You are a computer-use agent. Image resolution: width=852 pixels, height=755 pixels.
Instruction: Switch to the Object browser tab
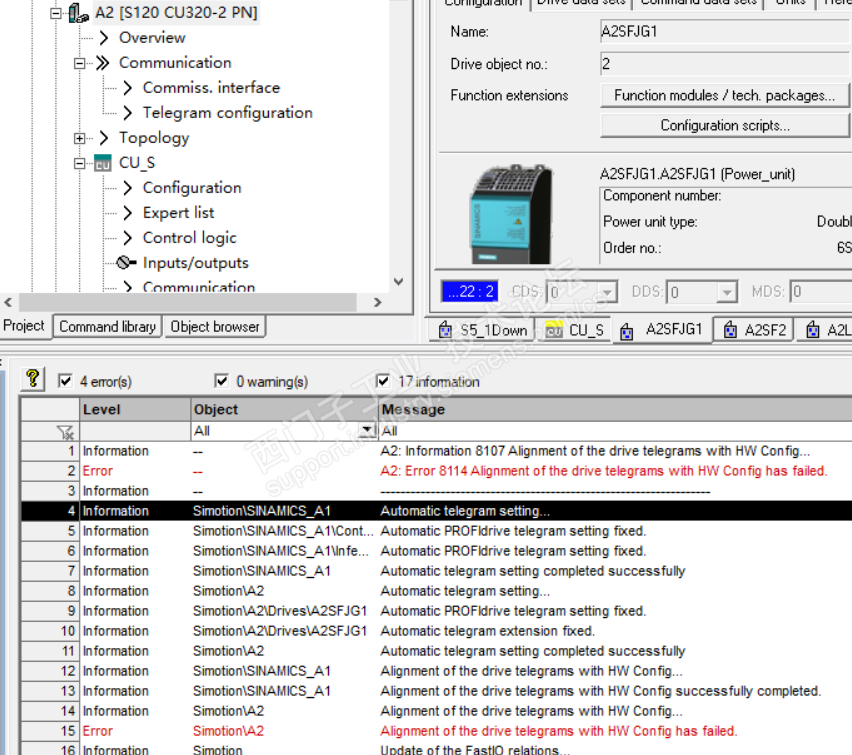tap(215, 326)
